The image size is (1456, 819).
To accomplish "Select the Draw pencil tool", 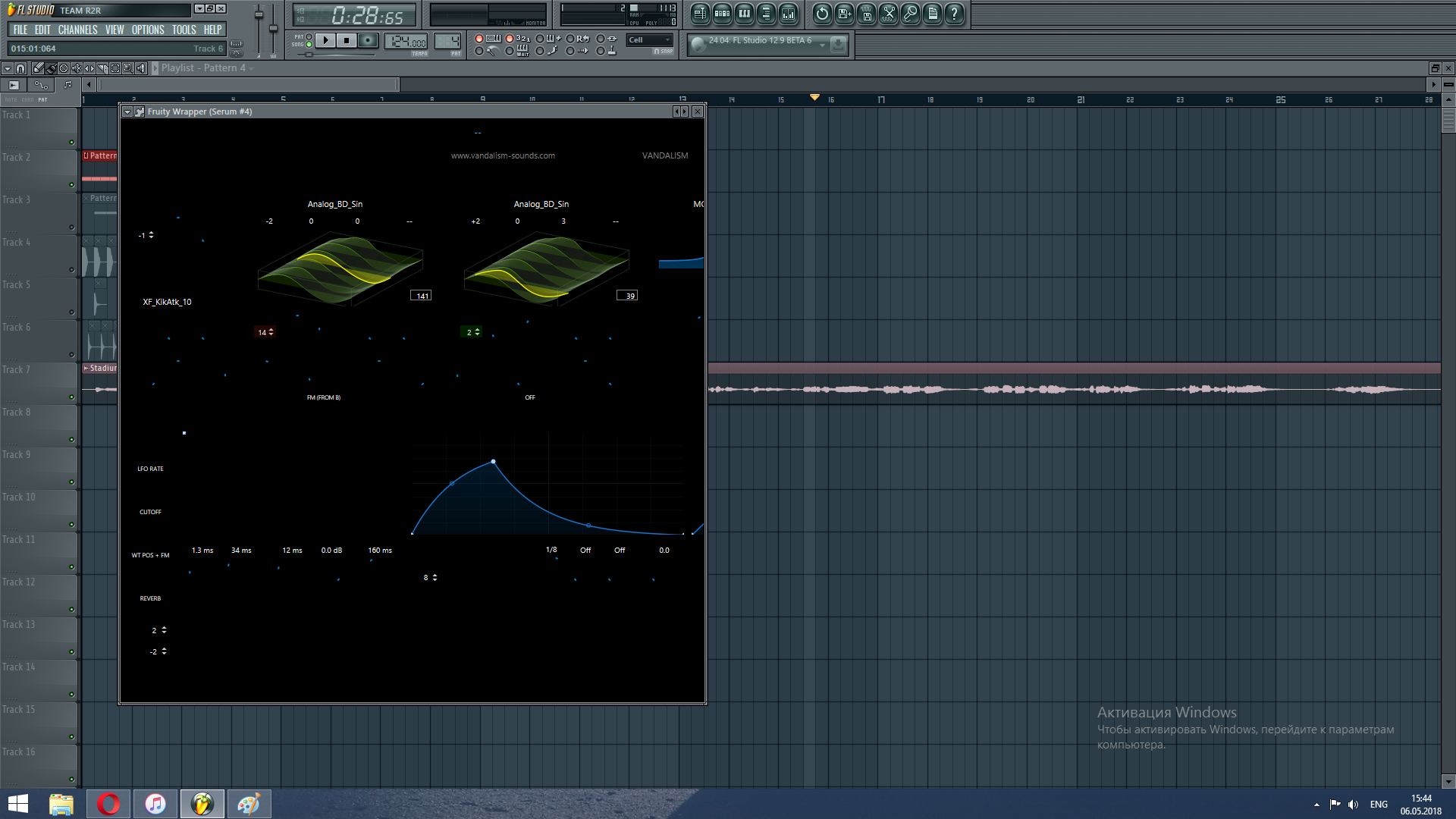I will pyautogui.click(x=38, y=68).
